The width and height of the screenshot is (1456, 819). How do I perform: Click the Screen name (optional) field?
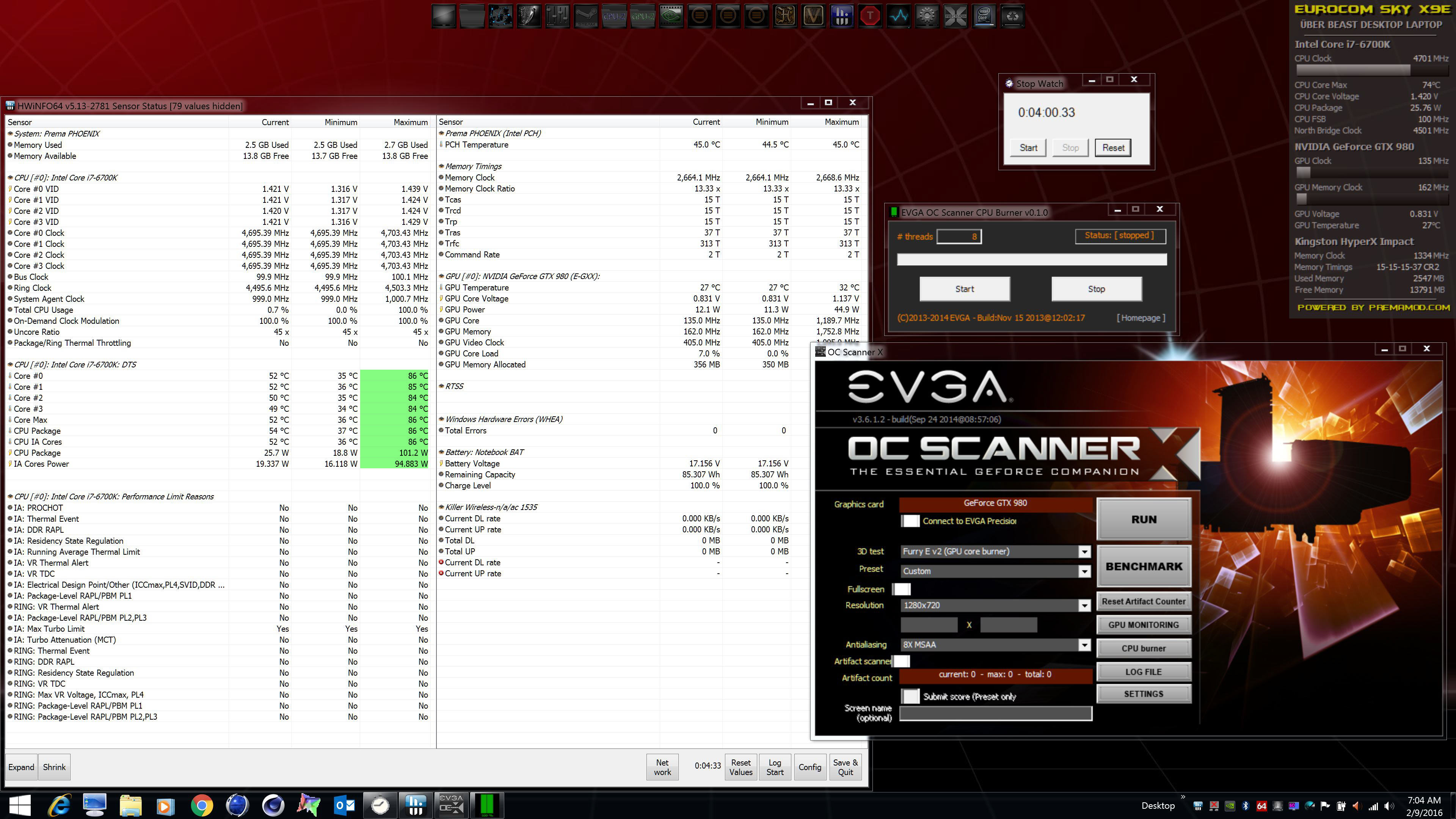995,713
